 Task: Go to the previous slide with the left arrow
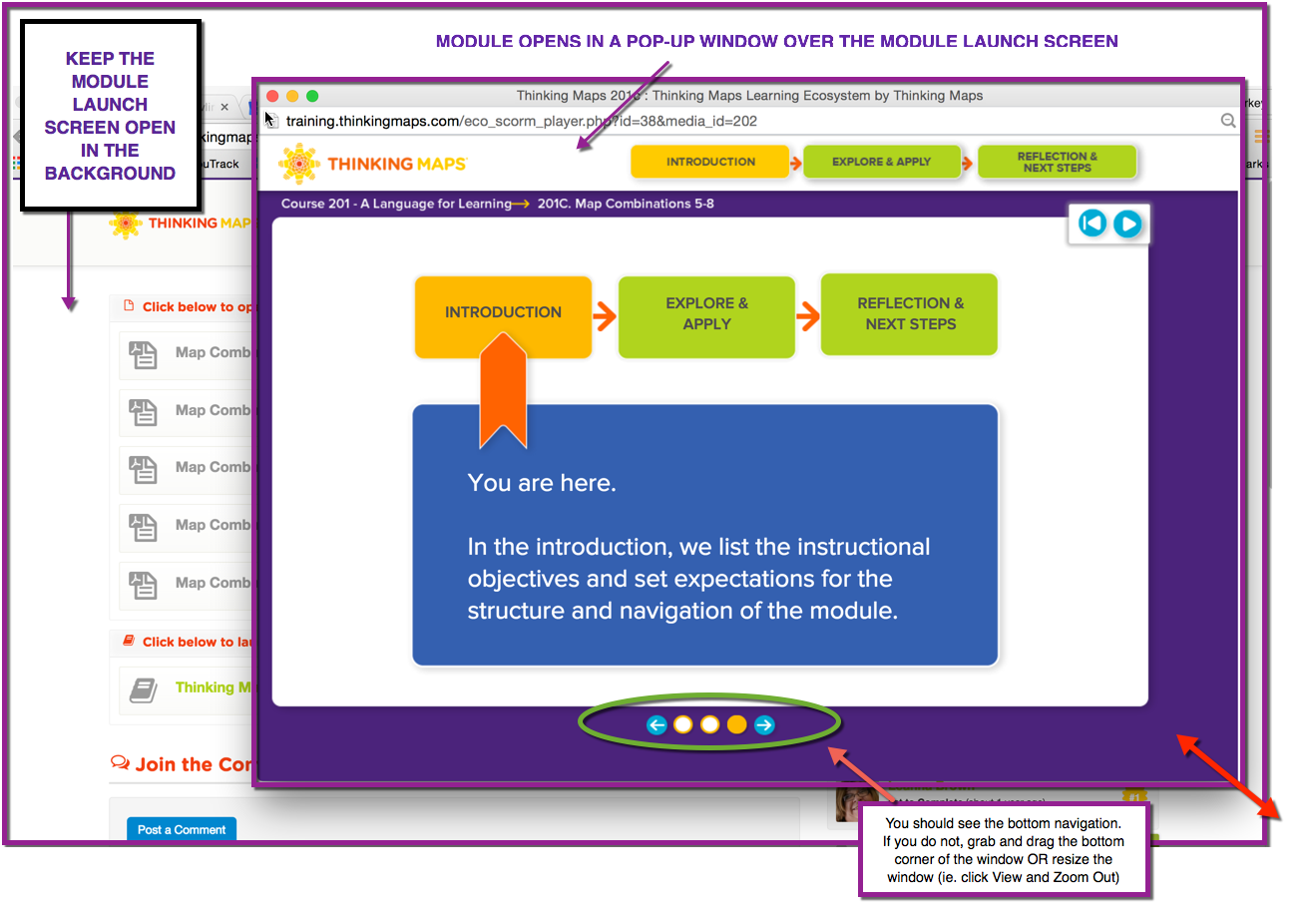coord(657,725)
